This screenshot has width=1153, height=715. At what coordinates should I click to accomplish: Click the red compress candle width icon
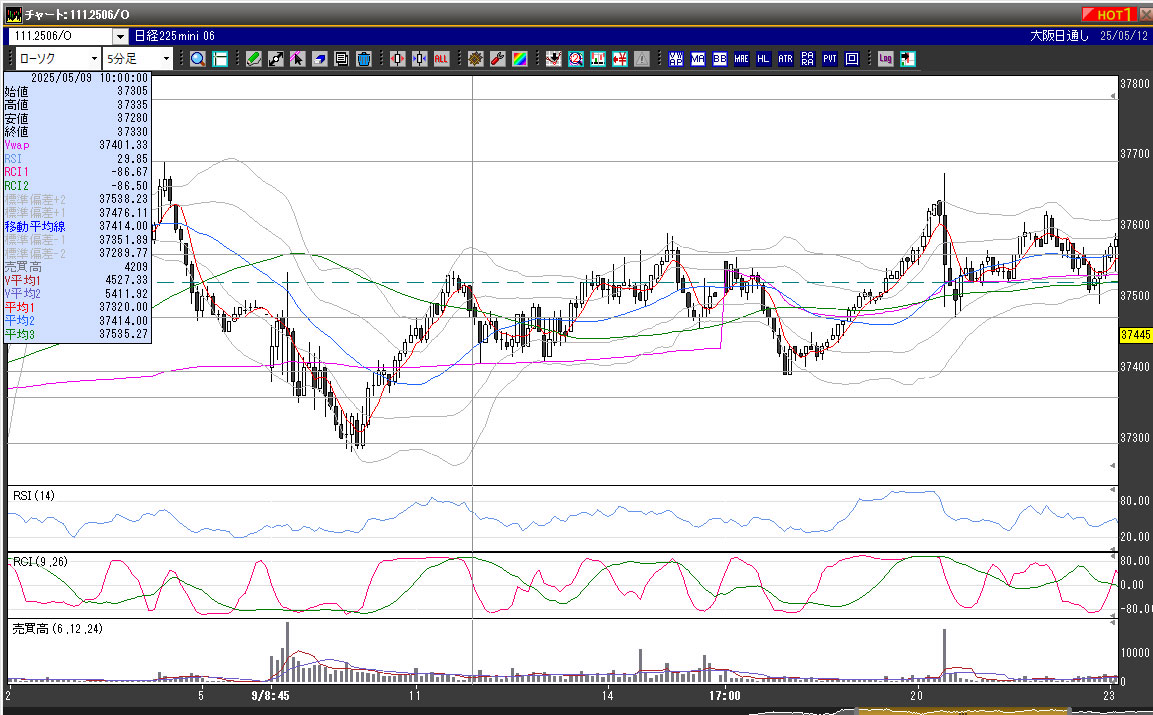398,59
